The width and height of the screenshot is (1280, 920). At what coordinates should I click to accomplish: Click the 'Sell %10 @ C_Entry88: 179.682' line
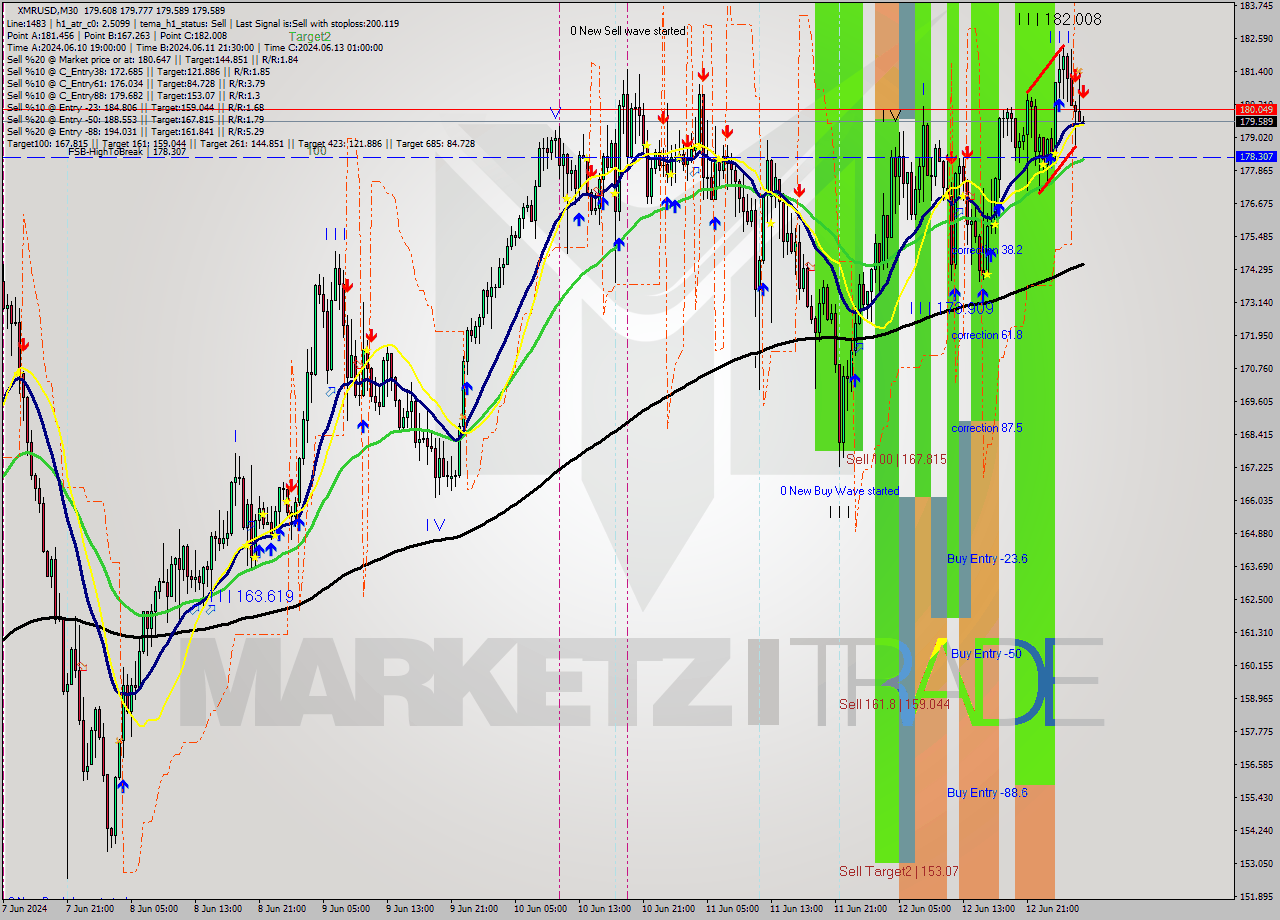point(133,95)
